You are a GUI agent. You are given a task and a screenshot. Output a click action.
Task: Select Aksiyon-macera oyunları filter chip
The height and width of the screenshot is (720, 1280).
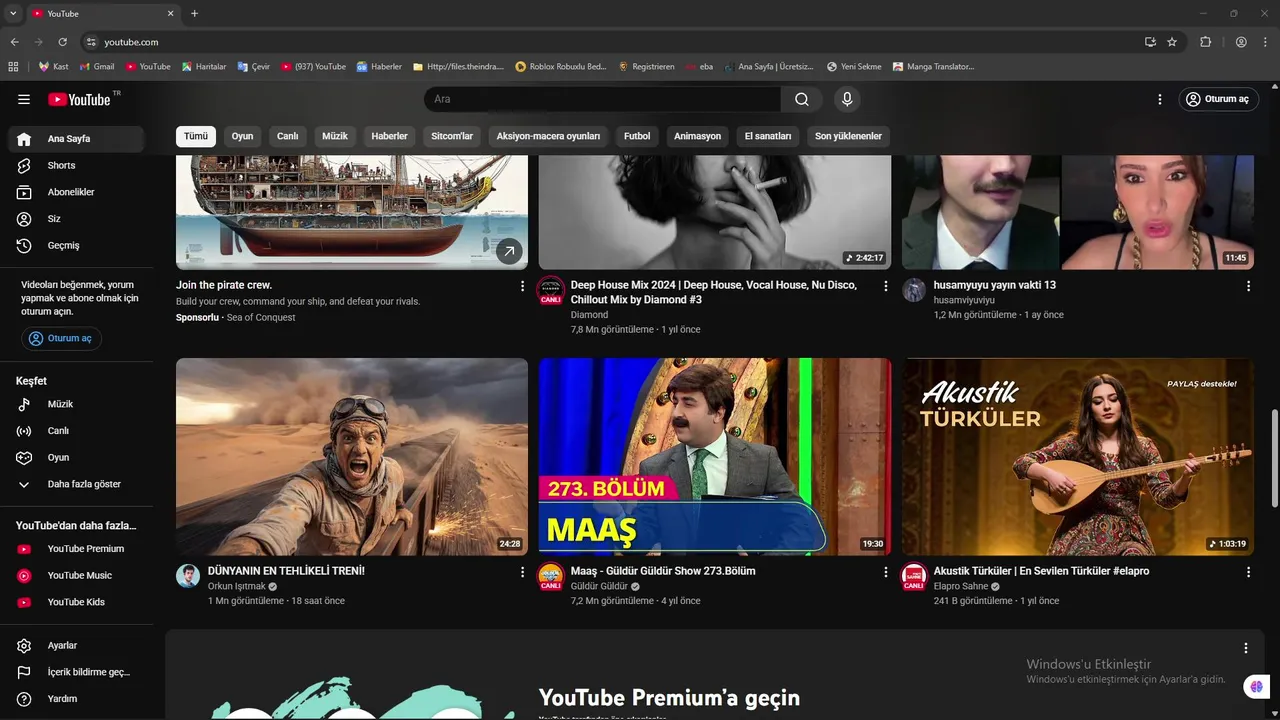[548, 136]
